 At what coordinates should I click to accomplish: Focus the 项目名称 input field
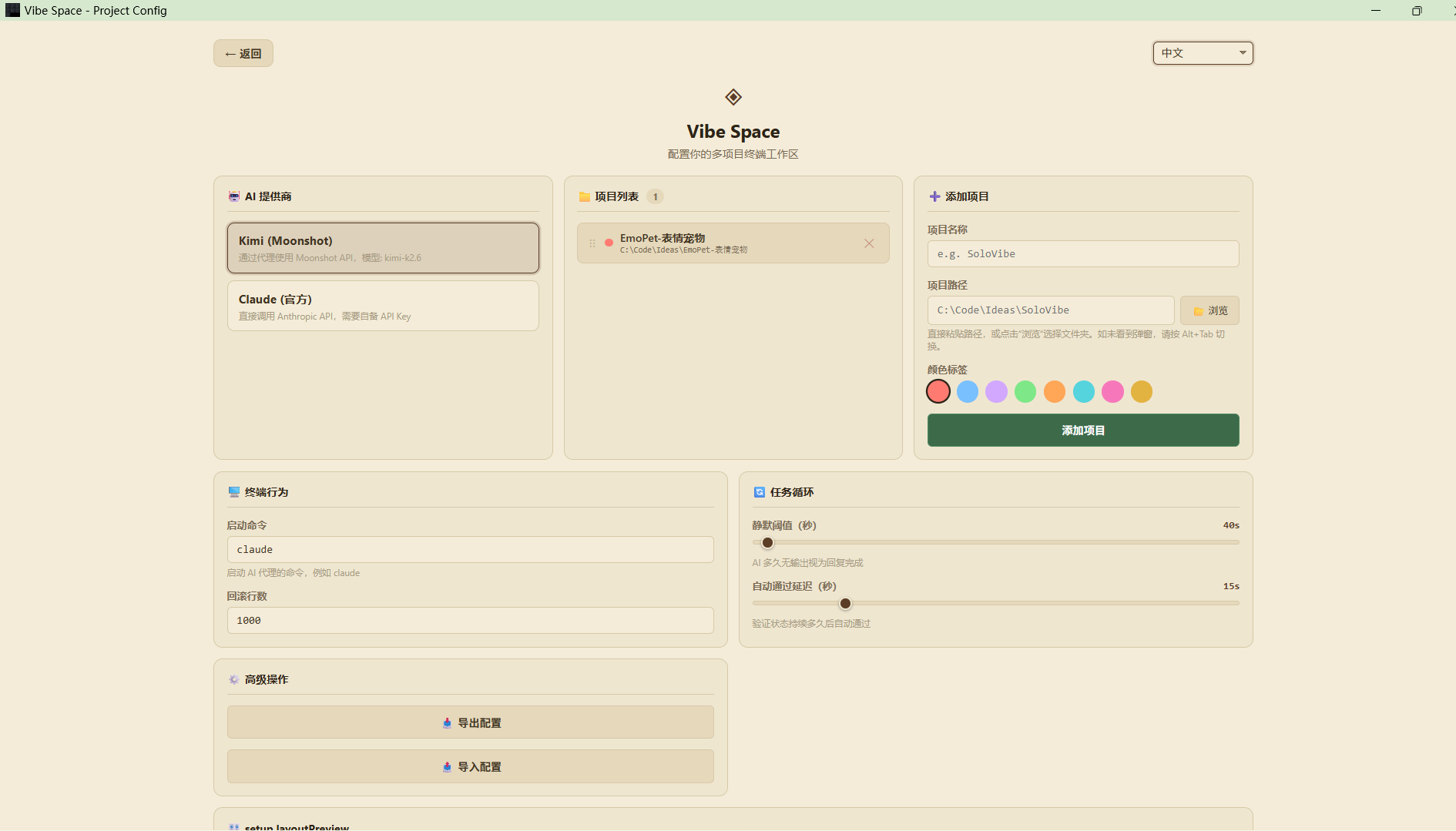[x=1083, y=253]
